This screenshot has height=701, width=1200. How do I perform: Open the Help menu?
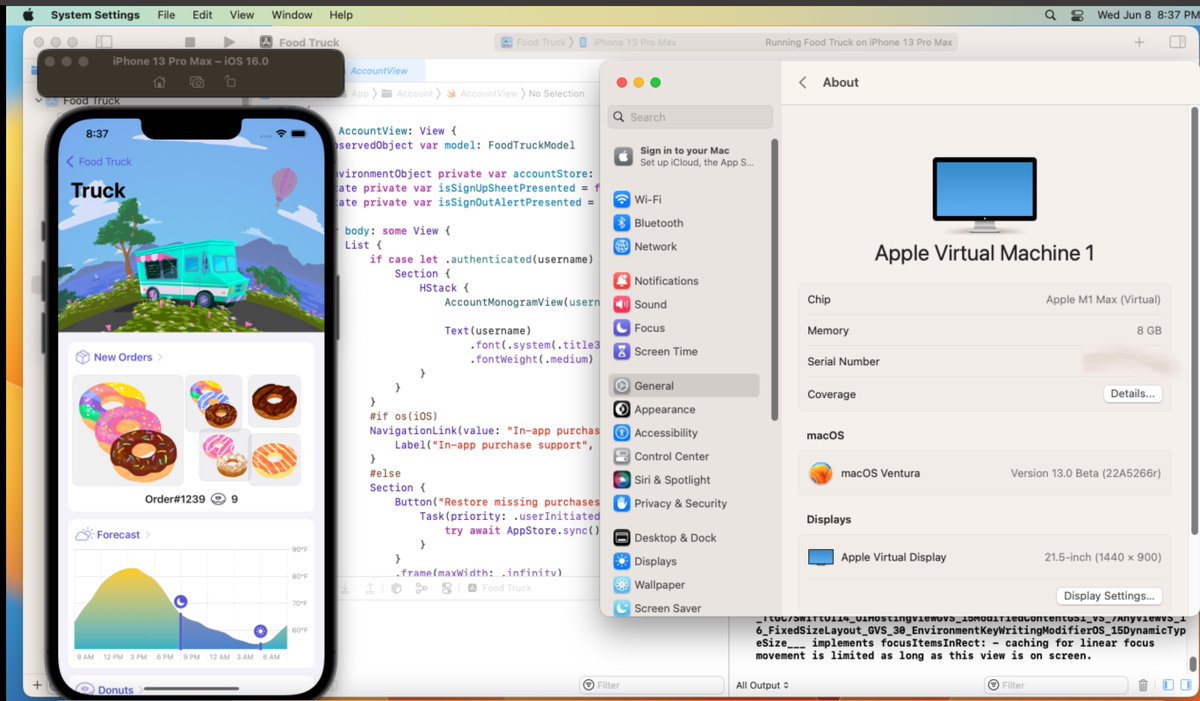(x=341, y=15)
